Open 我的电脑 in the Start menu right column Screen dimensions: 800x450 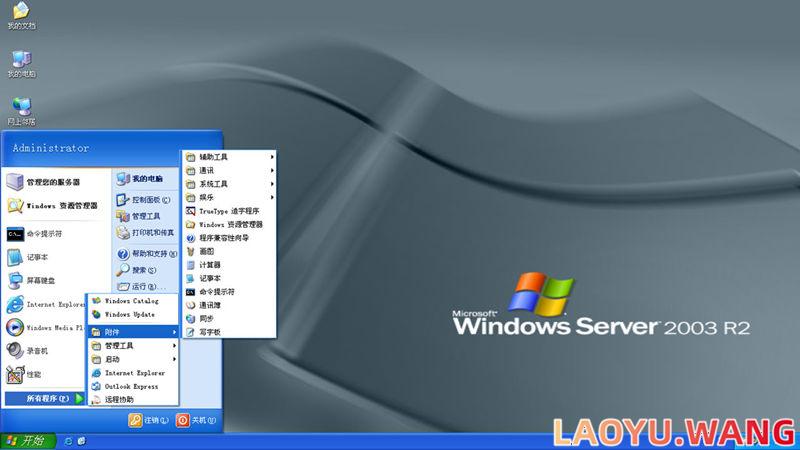[x=146, y=179]
